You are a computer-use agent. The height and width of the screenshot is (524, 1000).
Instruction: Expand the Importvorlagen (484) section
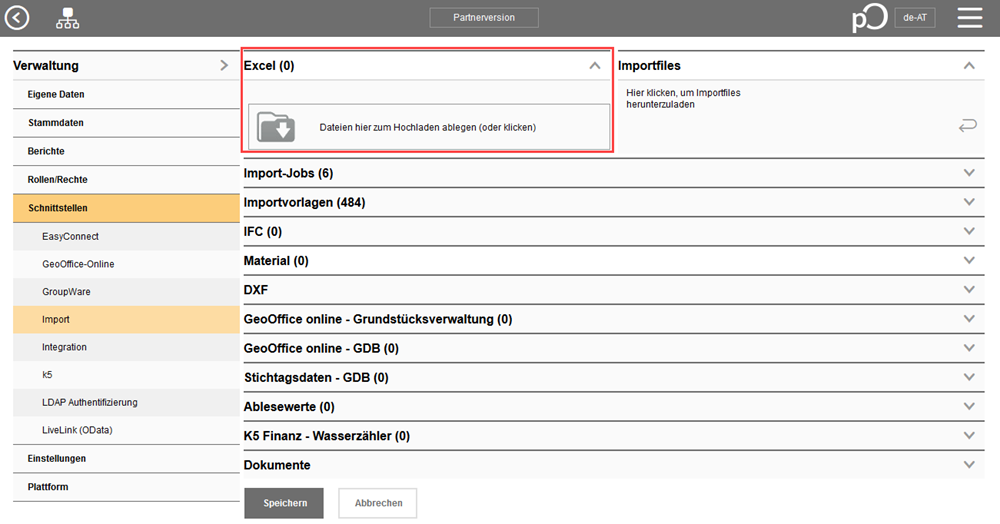[968, 202]
